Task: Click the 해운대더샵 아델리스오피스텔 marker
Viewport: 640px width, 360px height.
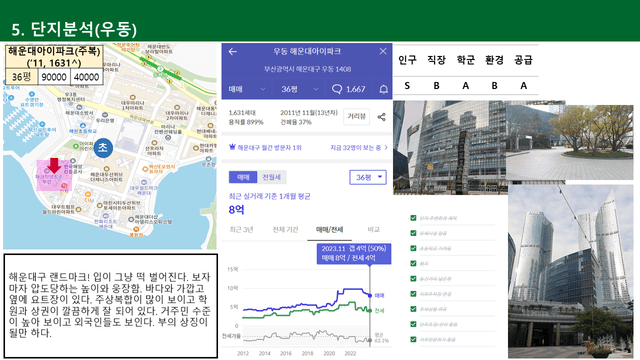Action: click(x=131, y=219)
